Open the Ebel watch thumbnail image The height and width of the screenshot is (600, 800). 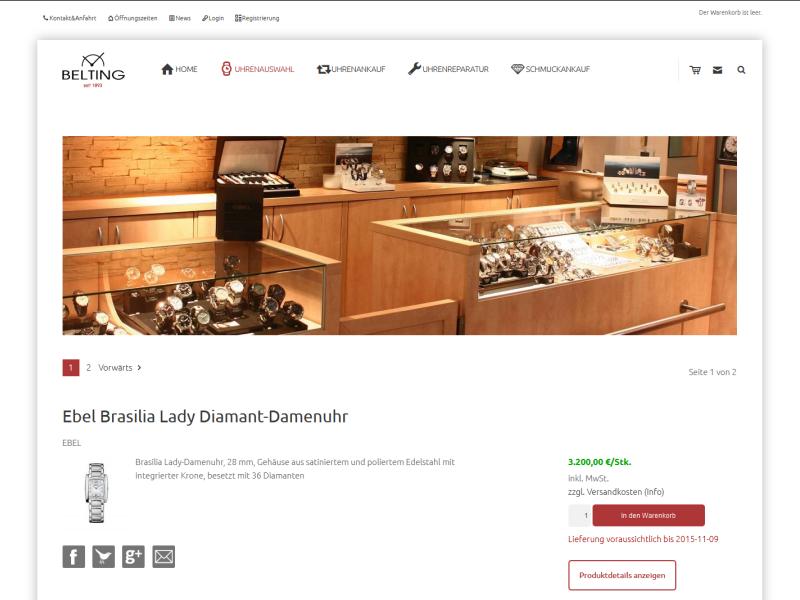point(96,492)
